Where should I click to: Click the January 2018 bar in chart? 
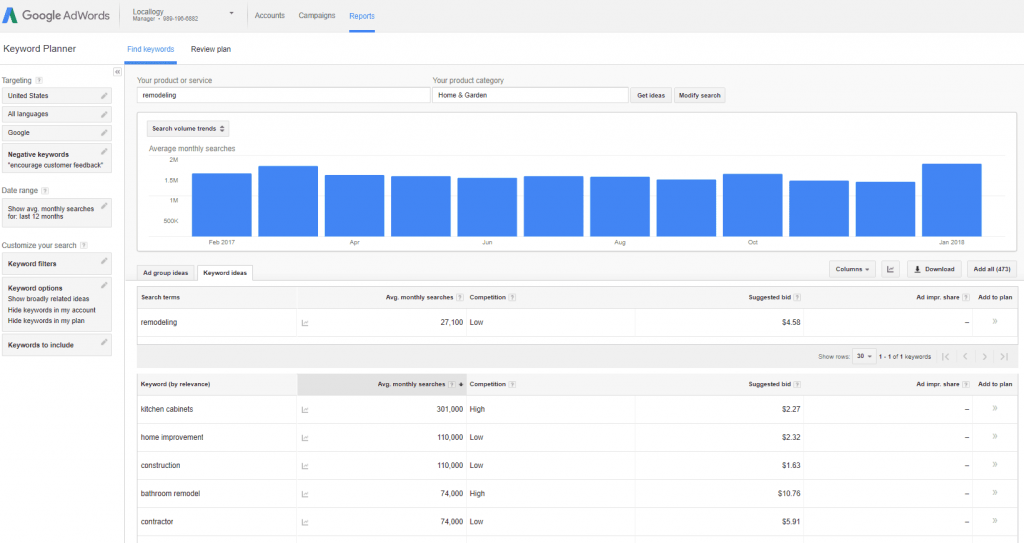tap(951, 200)
